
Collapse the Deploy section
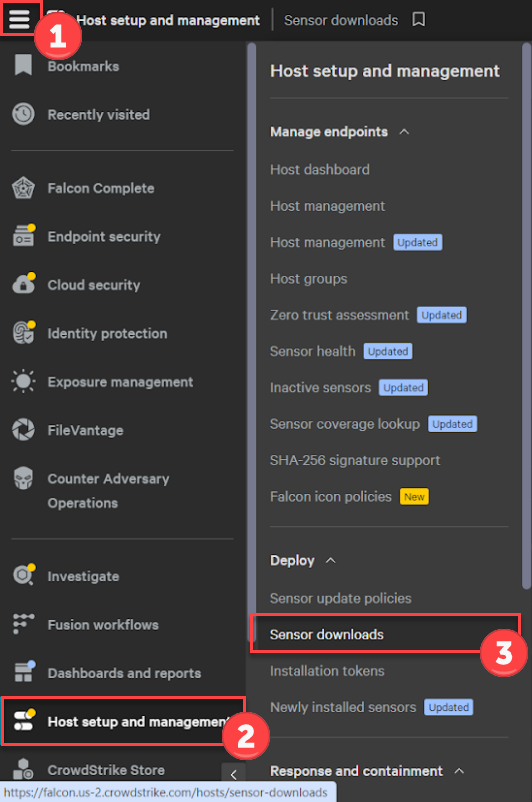[331, 560]
